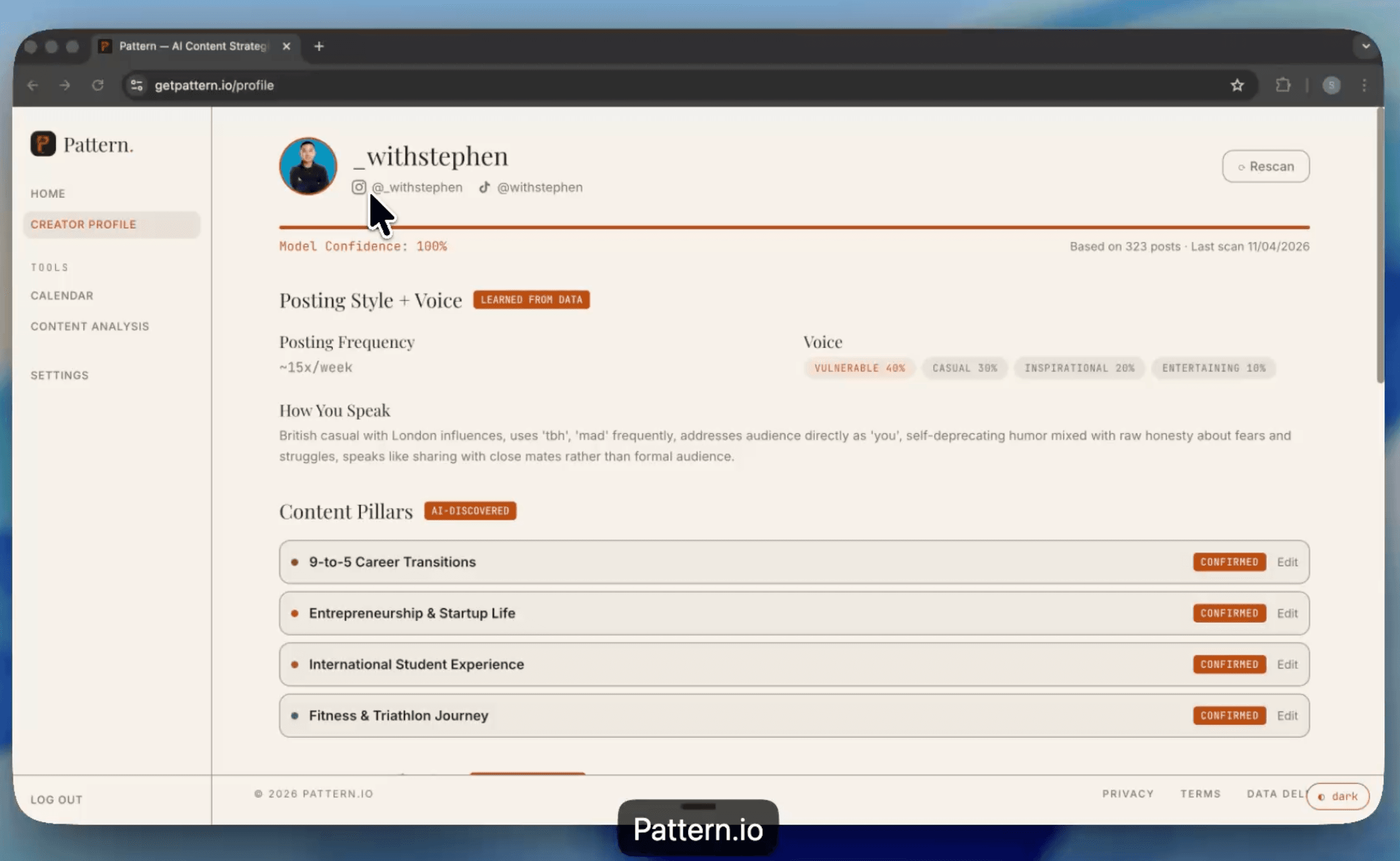The height and width of the screenshot is (861, 1400).
Task: Click Confirmed badge on Entrepreneurship & Startup Life
Action: pos(1230,613)
